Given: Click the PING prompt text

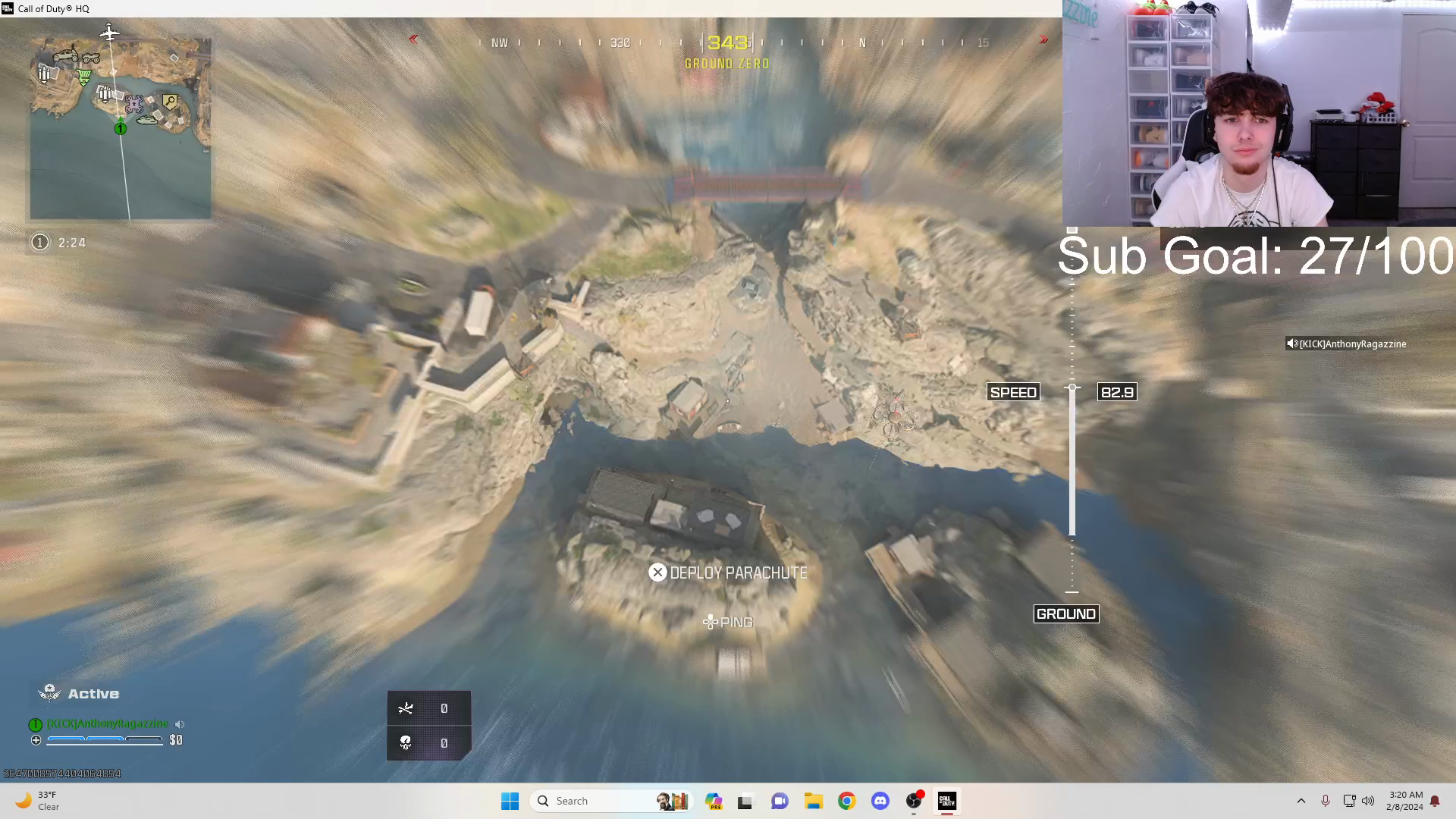Looking at the screenshot, I should [736, 622].
